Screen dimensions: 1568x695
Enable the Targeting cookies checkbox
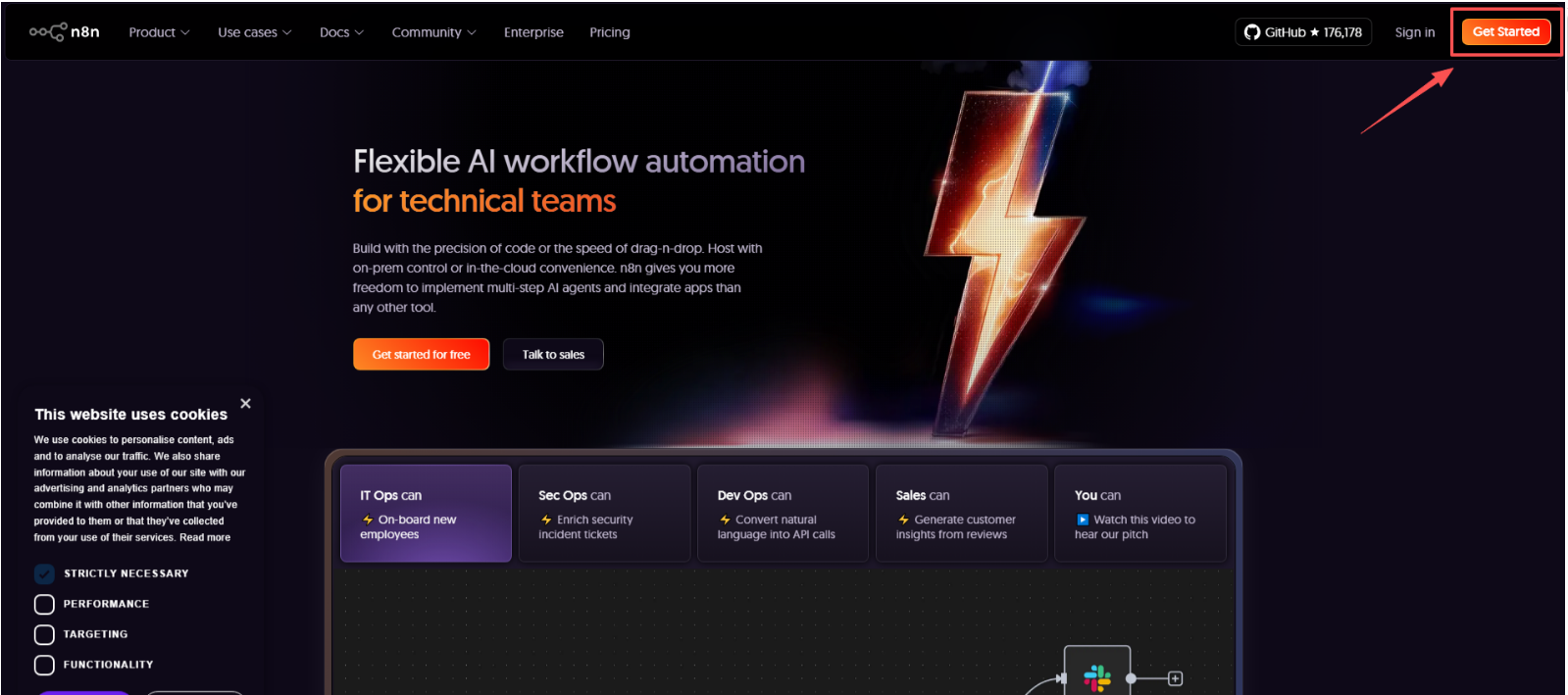[44, 634]
